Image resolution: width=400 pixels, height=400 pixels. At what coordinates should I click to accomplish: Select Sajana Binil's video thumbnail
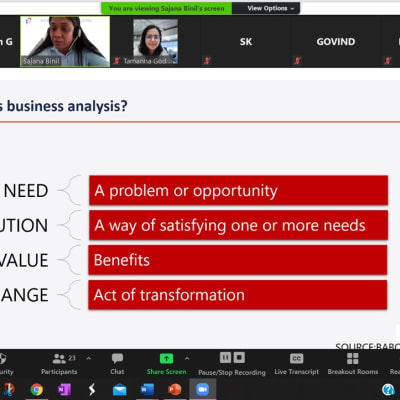click(65, 42)
